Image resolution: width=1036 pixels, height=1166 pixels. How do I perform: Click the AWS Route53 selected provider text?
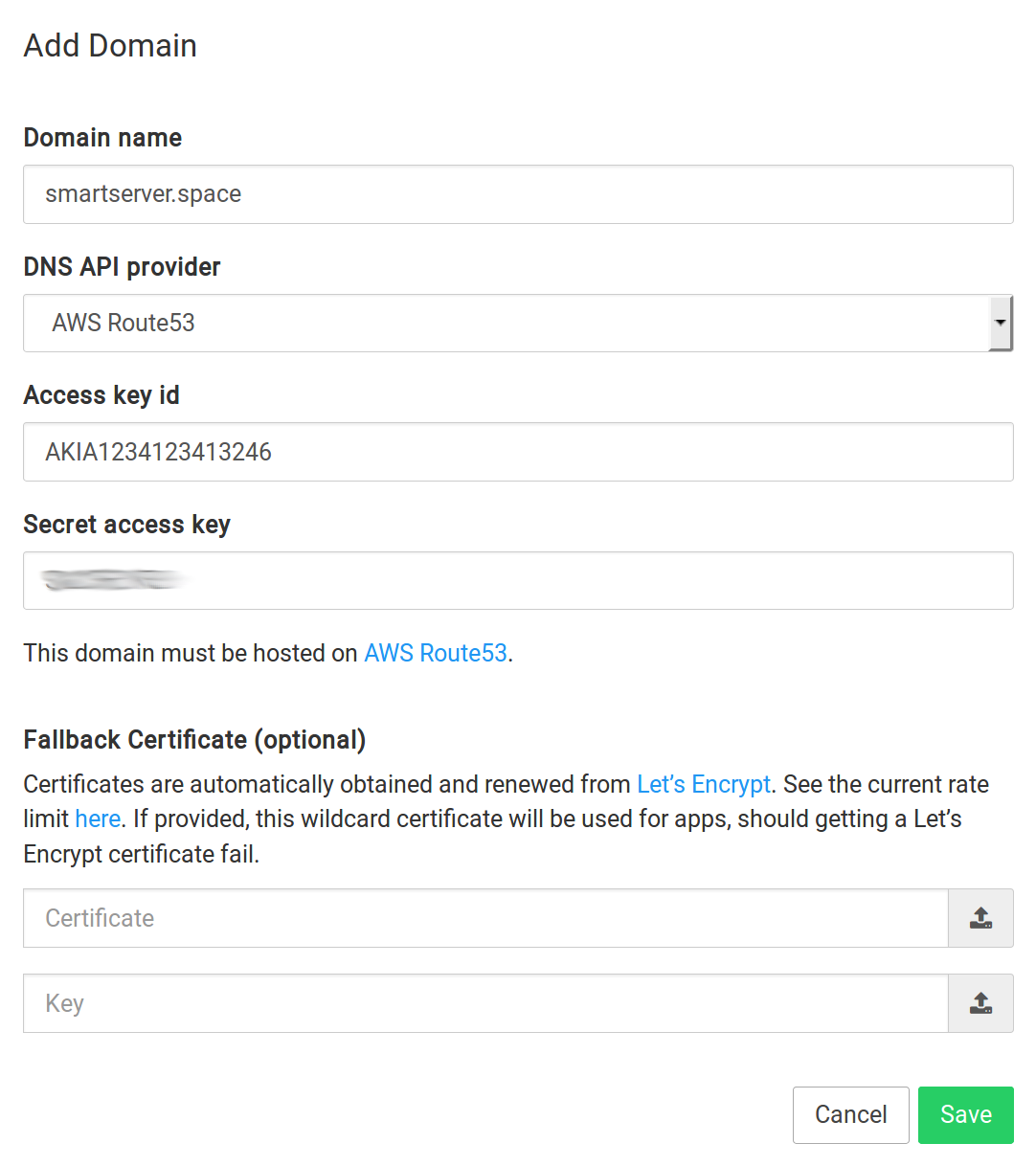point(124,323)
